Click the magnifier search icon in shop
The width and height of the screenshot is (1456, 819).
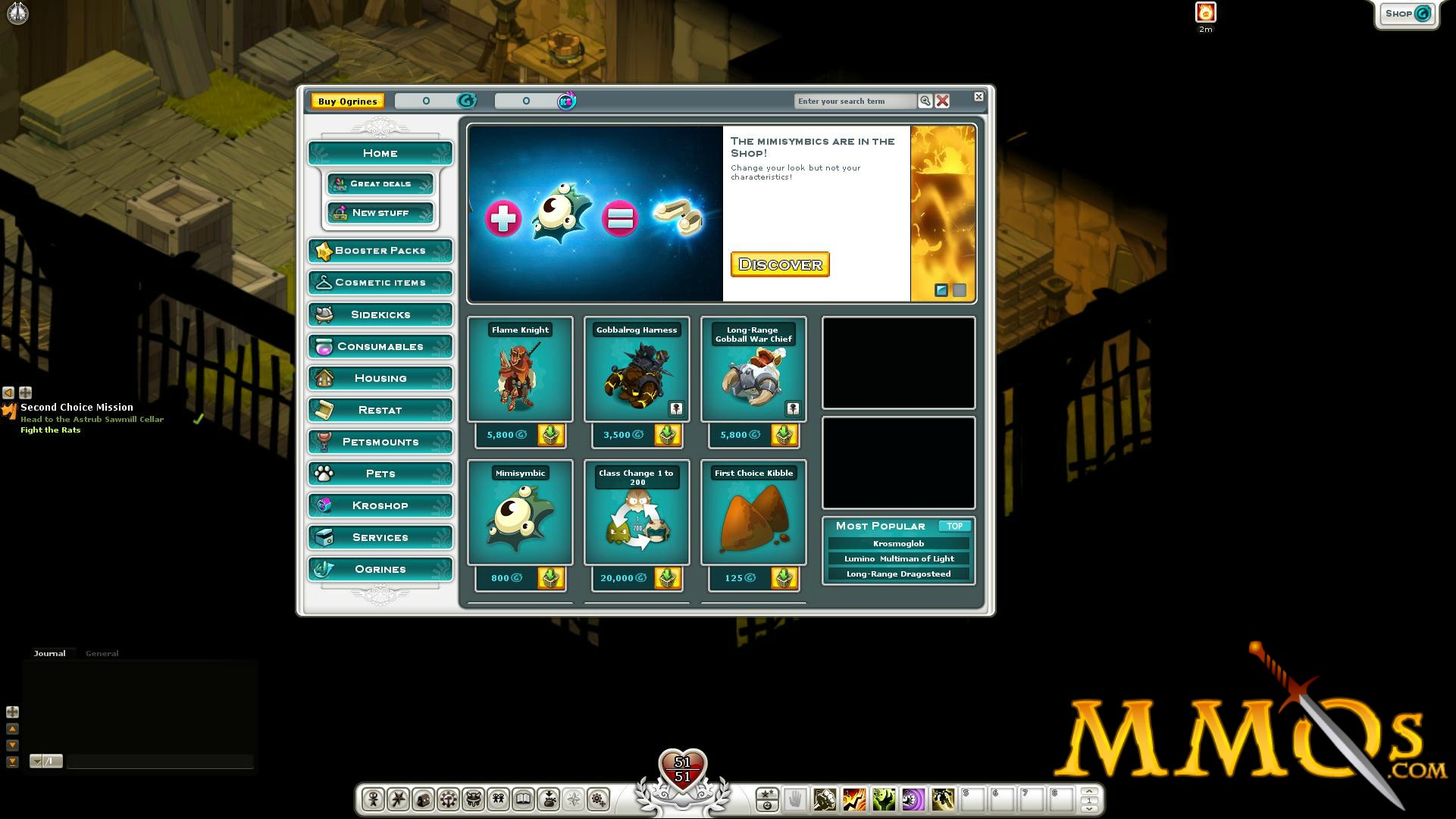(x=925, y=101)
